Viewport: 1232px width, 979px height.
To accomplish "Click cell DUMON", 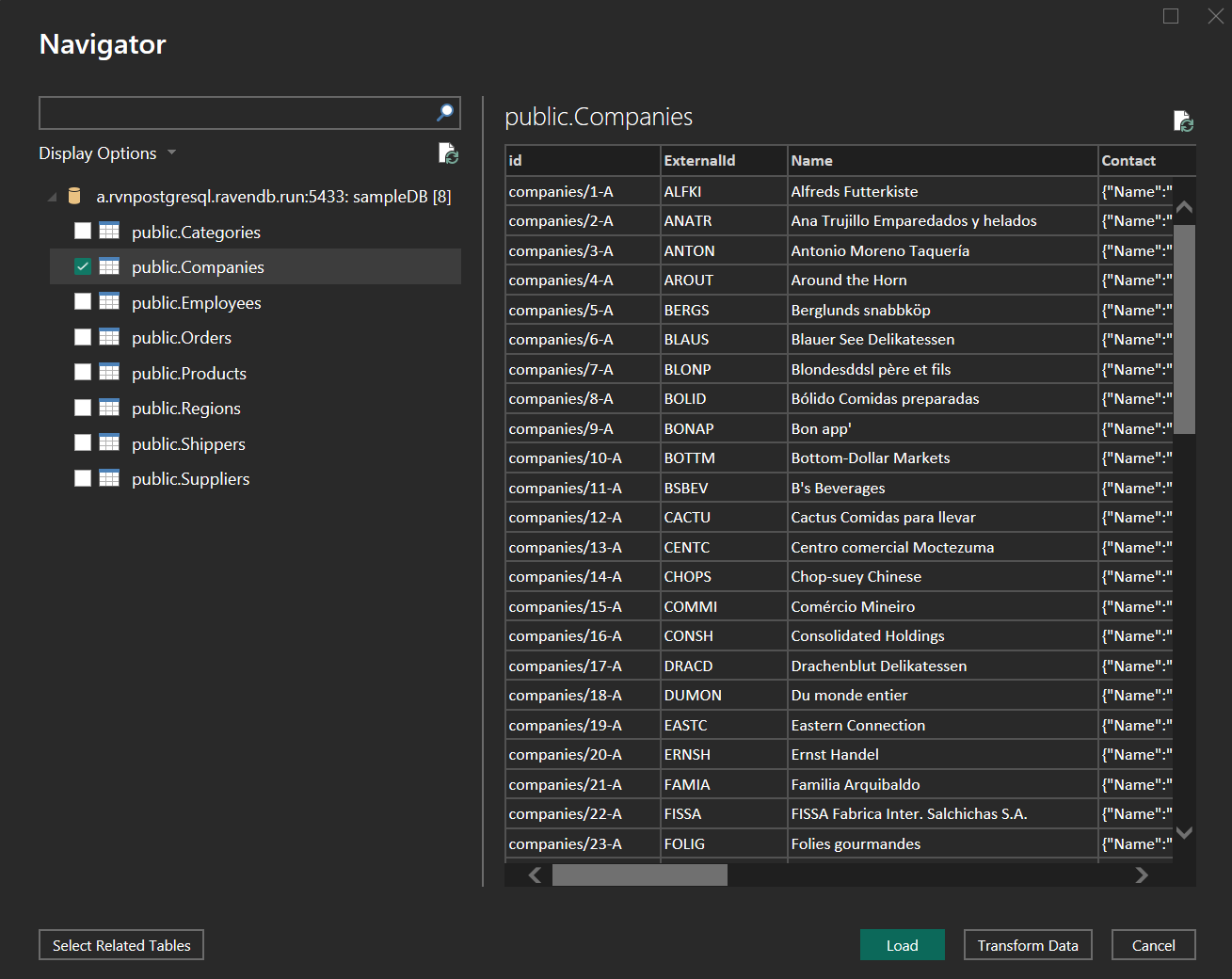I will pos(724,695).
